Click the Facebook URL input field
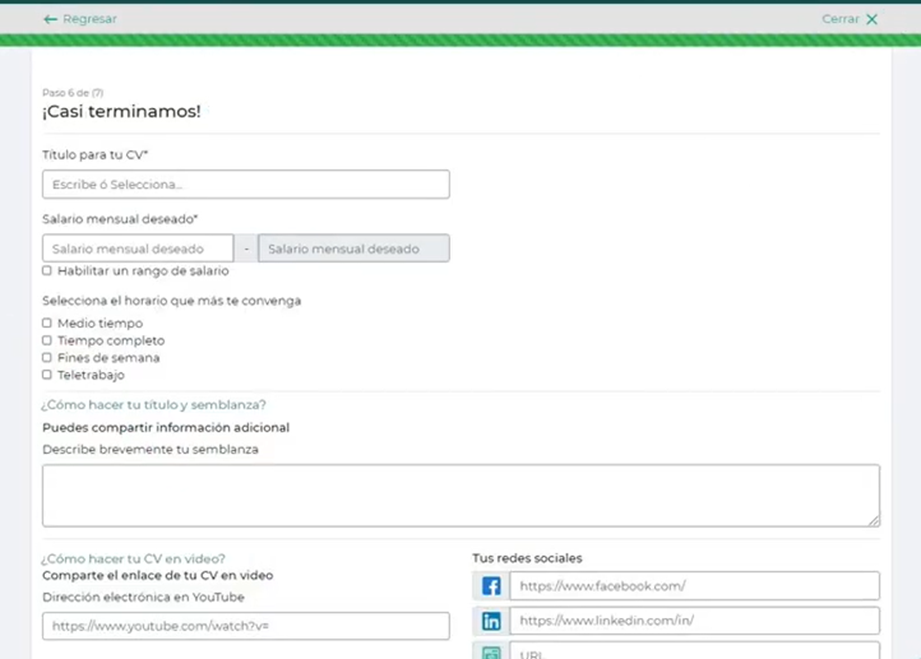 click(695, 586)
